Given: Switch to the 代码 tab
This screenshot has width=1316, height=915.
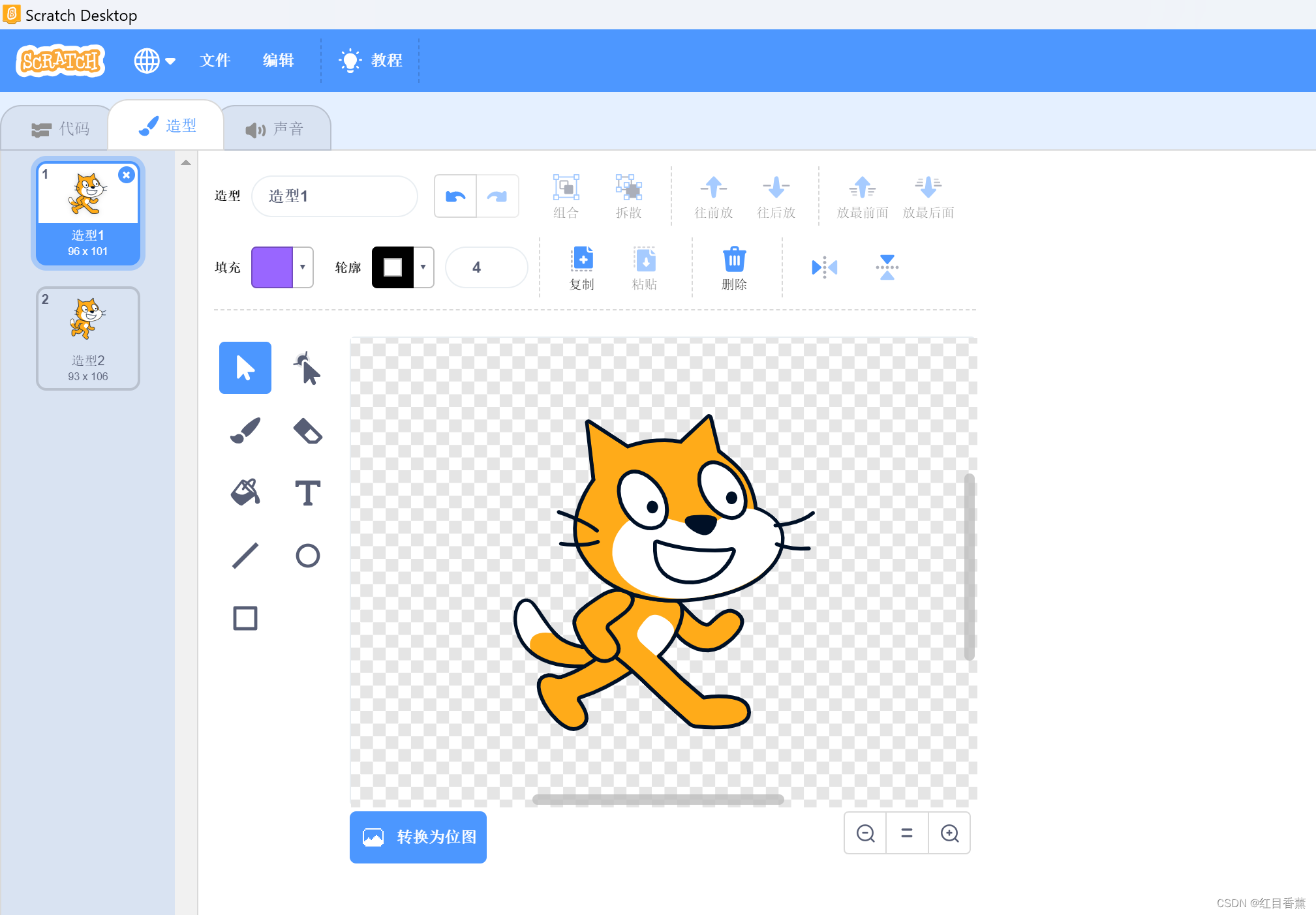Looking at the screenshot, I should (60, 129).
